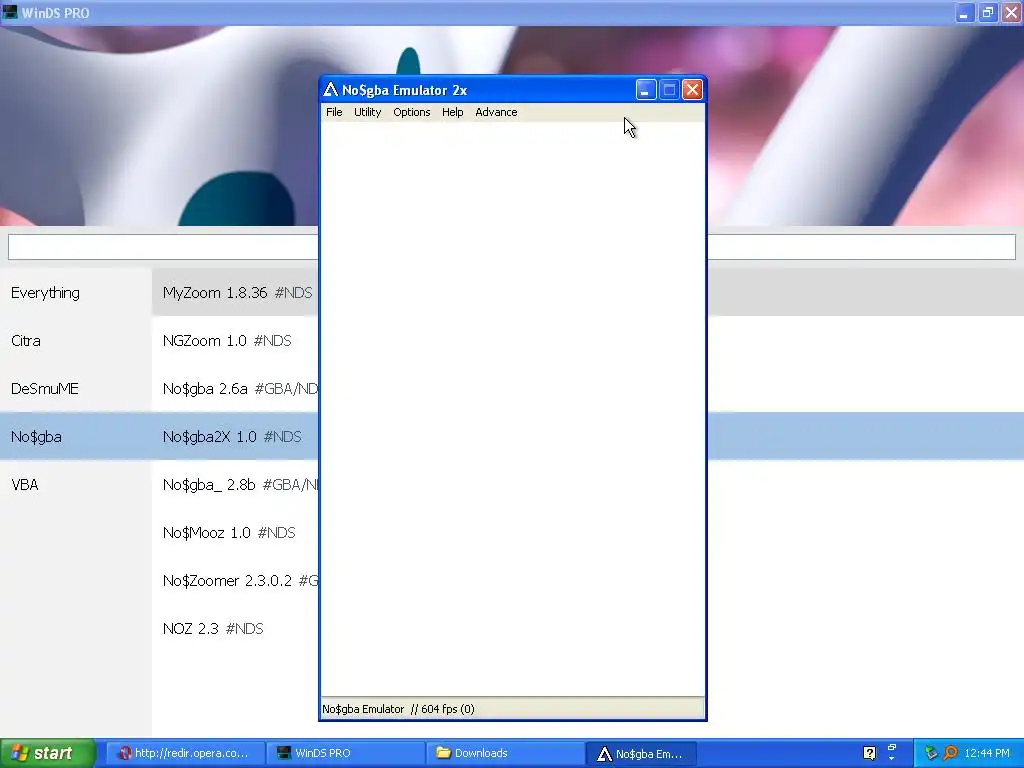Click the magnifier tray icon
The image size is (1024, 768).
coord(951,753)
